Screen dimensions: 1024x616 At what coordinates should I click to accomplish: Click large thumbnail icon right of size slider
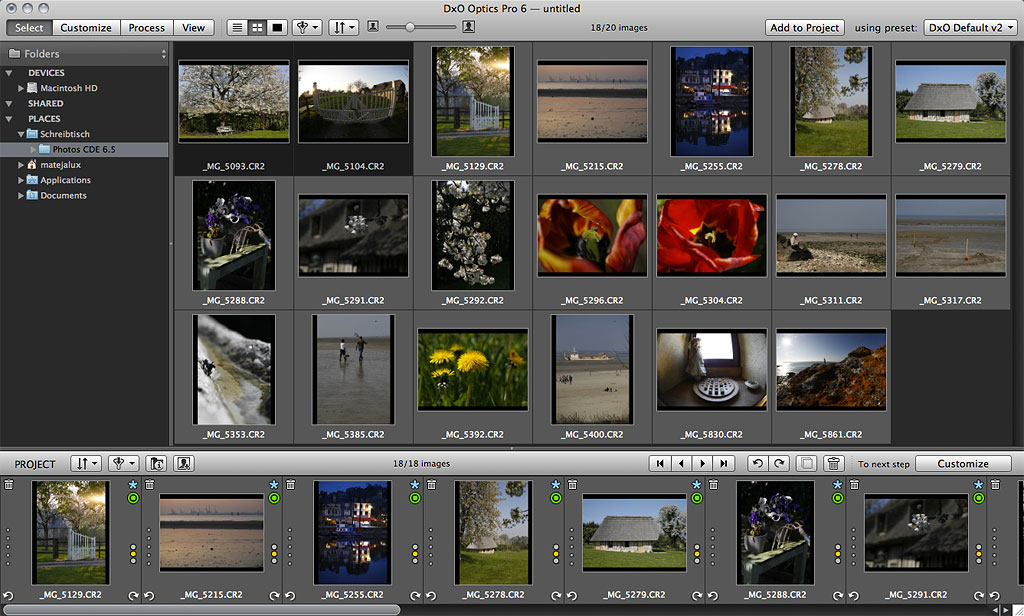[468, 27]
